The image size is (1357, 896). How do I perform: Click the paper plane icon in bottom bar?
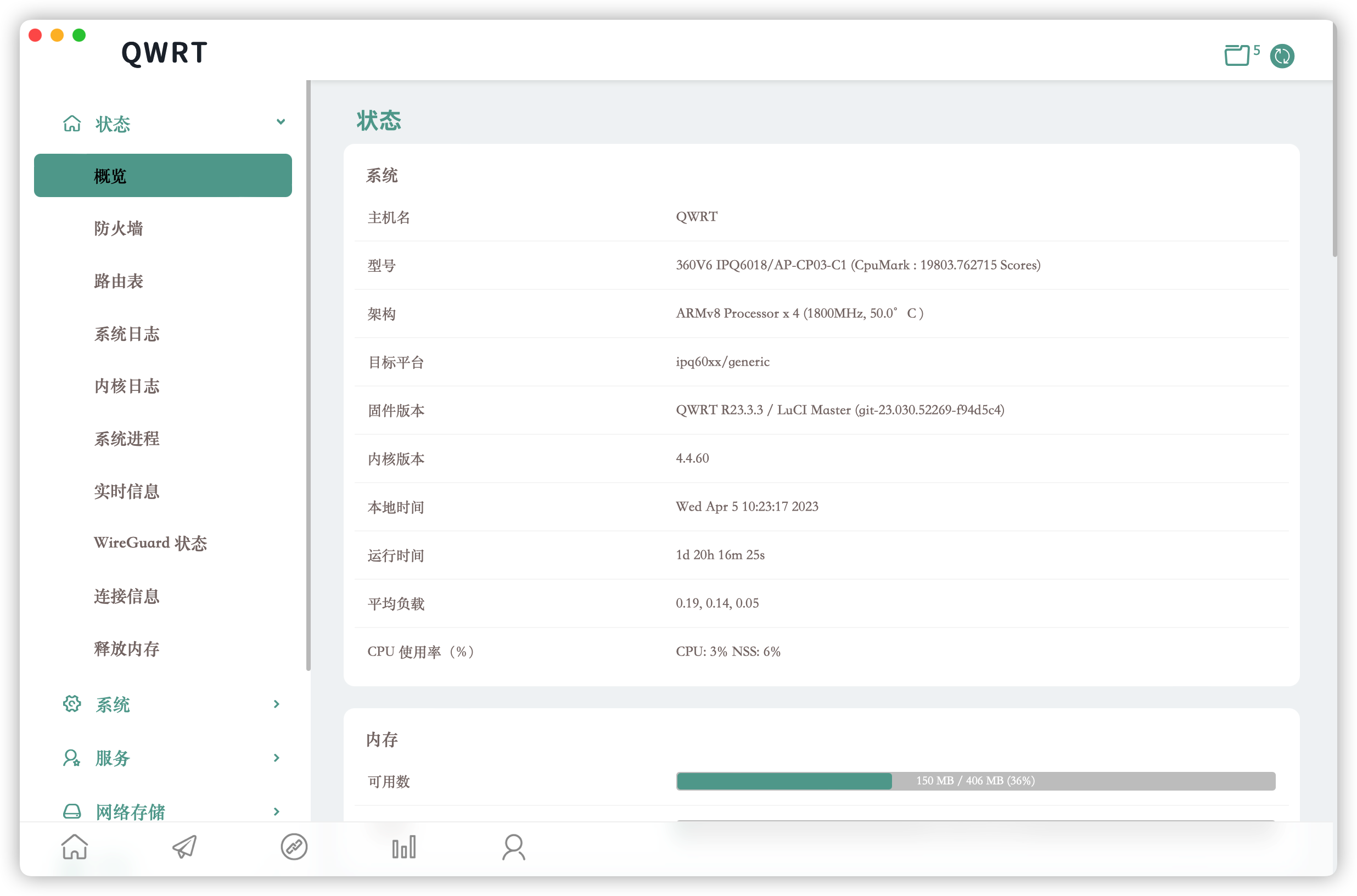(184, 846)
